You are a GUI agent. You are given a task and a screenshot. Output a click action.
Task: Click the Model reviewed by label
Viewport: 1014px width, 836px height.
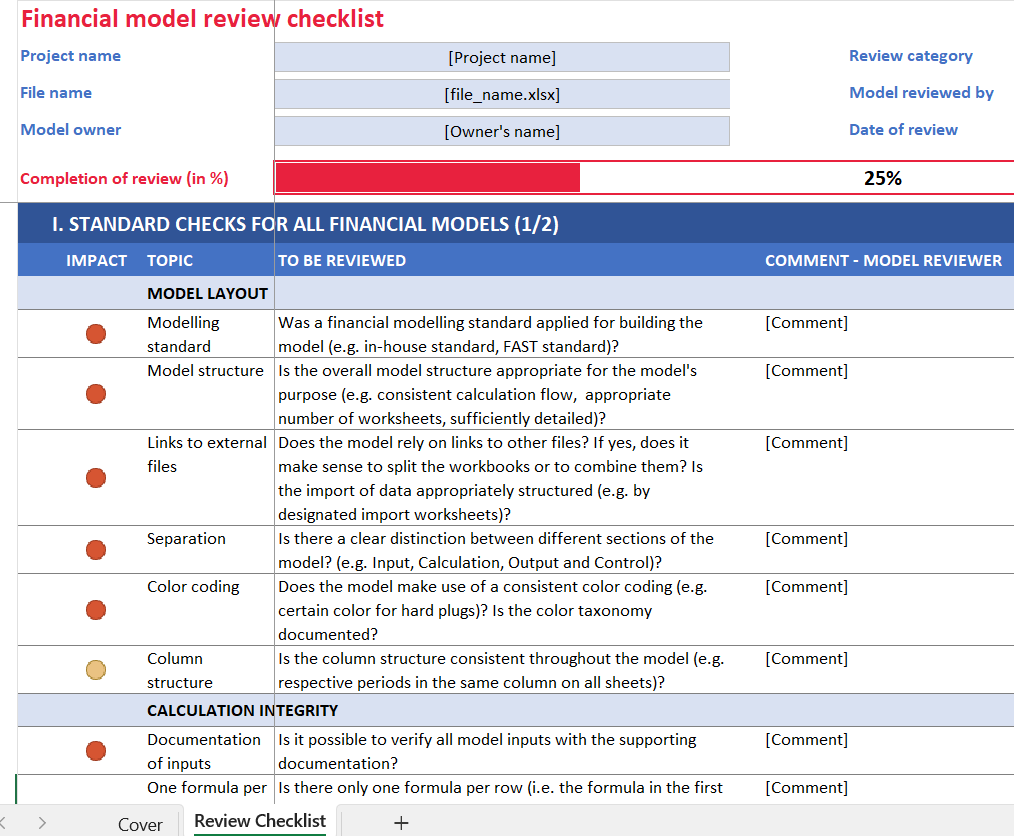921,92
